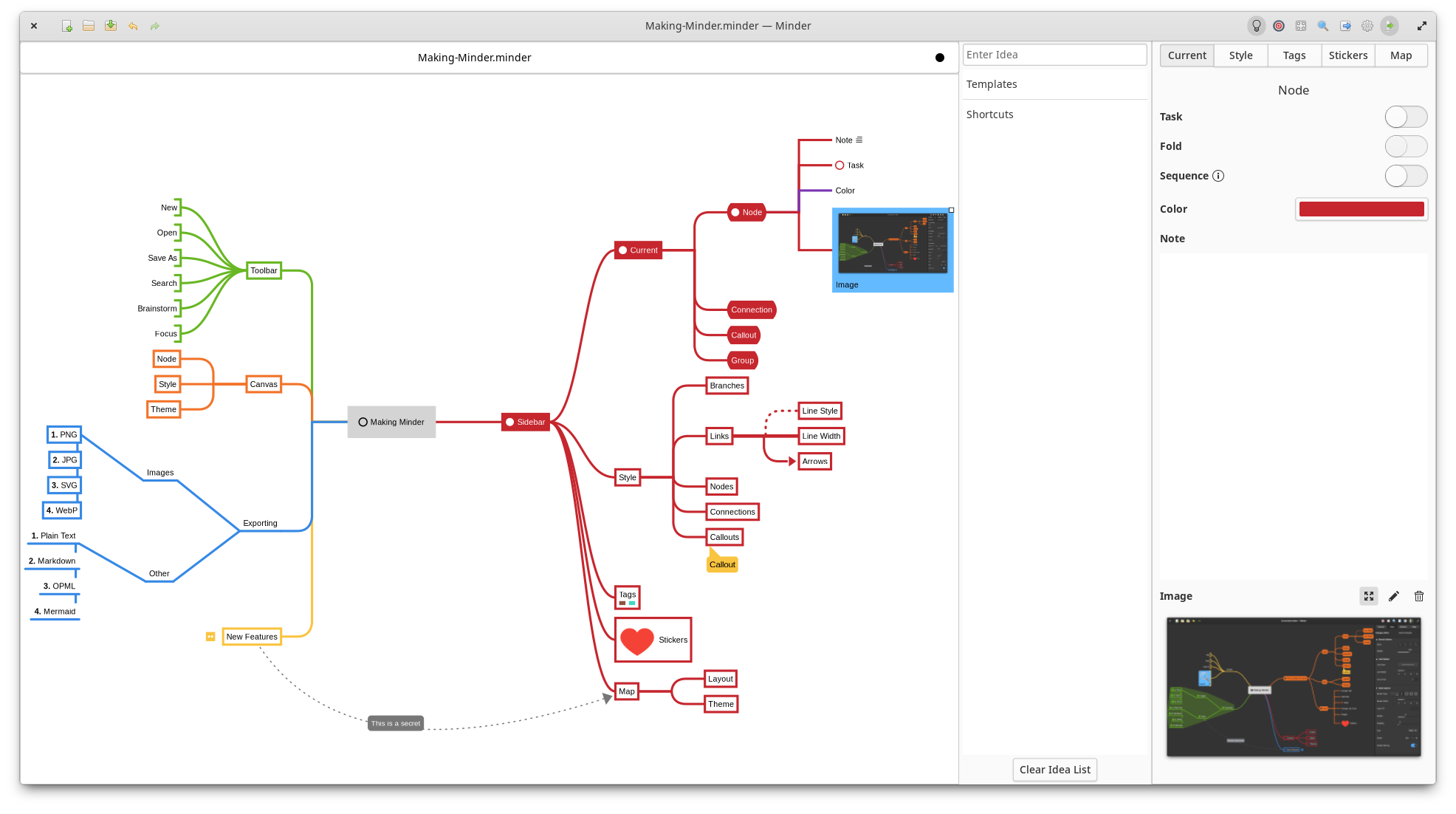Image resolution: width=1456 pixels, height=814 pixels.
Task: Open the Stickers tab
Action: click(1347, 55)
